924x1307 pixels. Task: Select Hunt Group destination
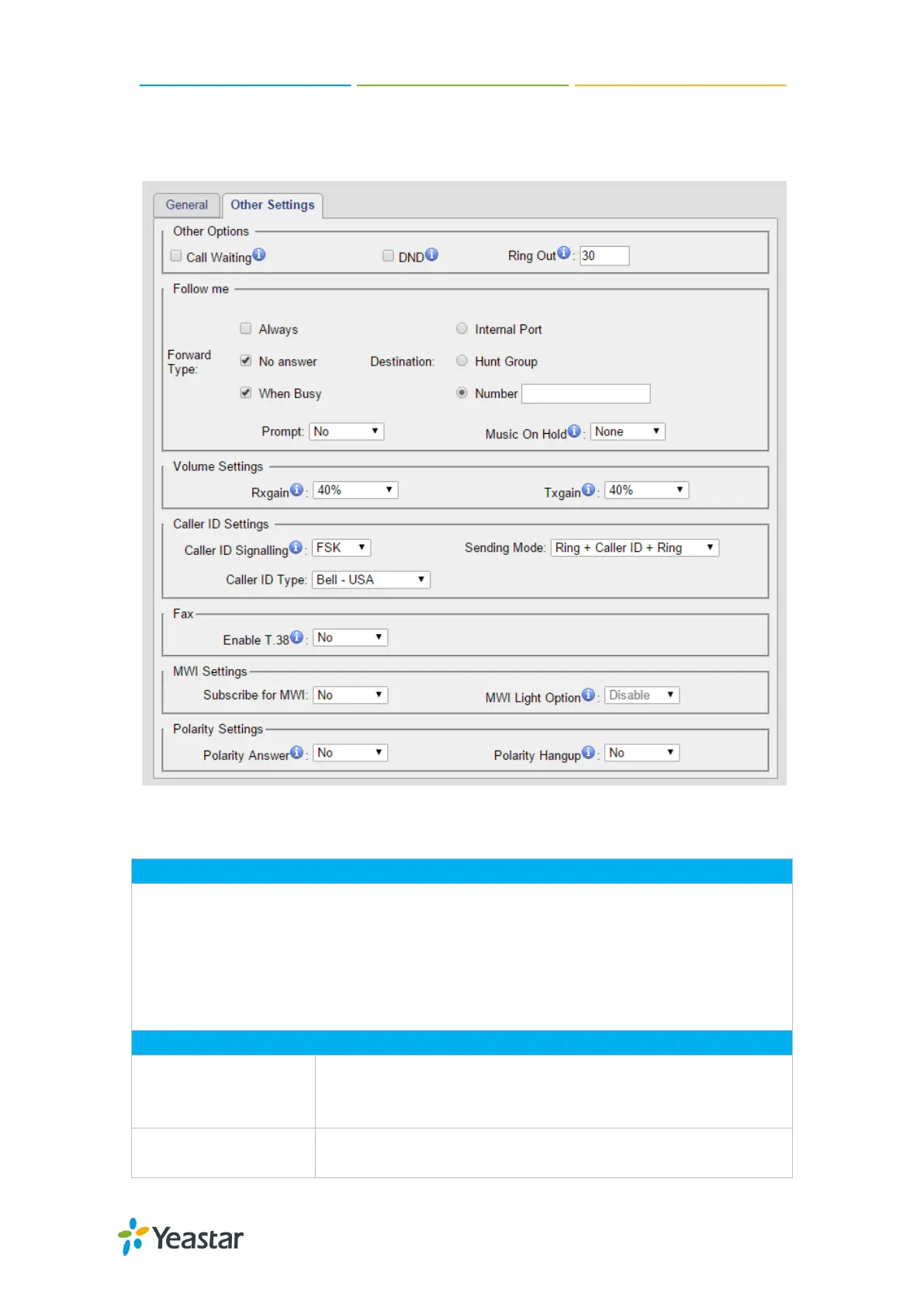(462, 360)
